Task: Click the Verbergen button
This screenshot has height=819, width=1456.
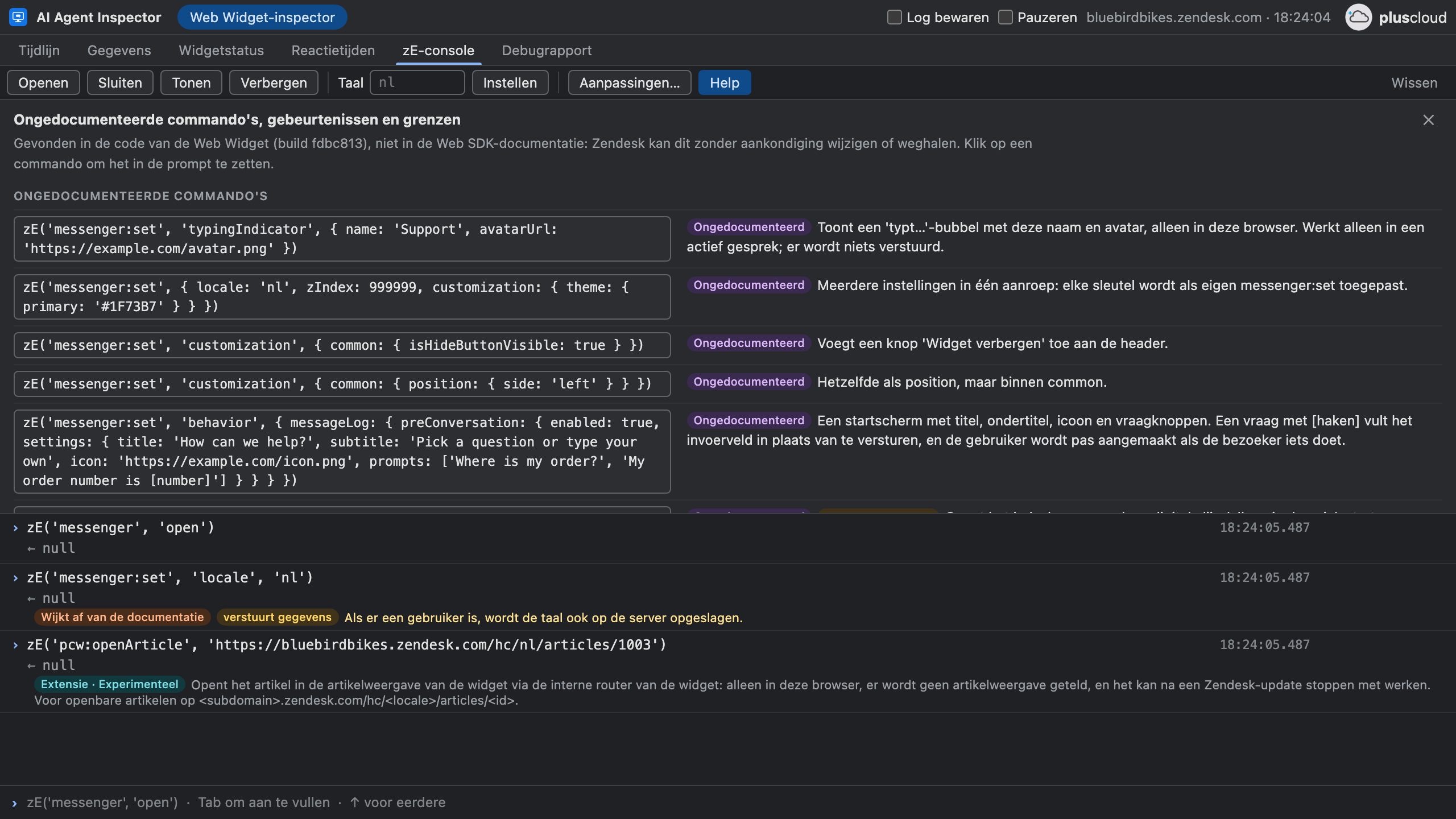Action: click(274, 82)
